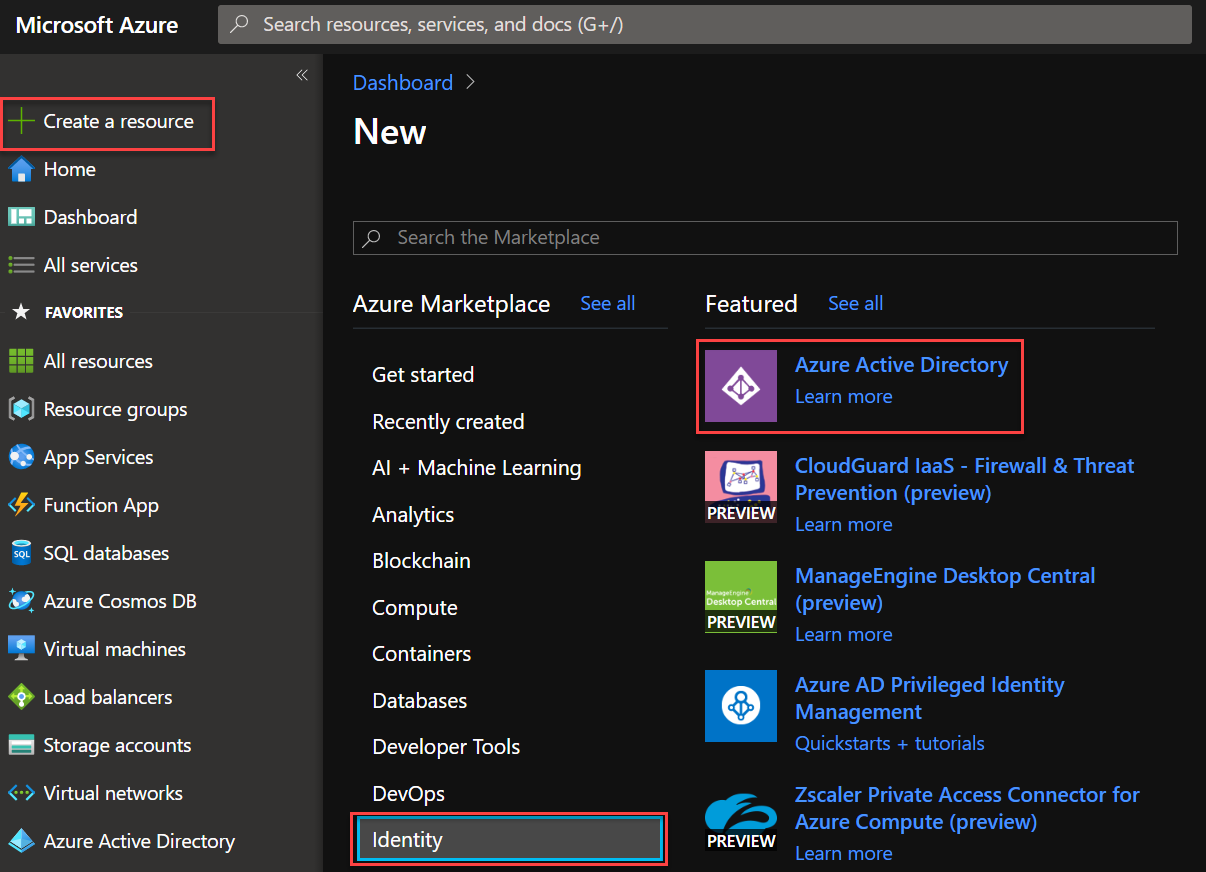Open Virtual machines from sidebar text

(115, 649)
